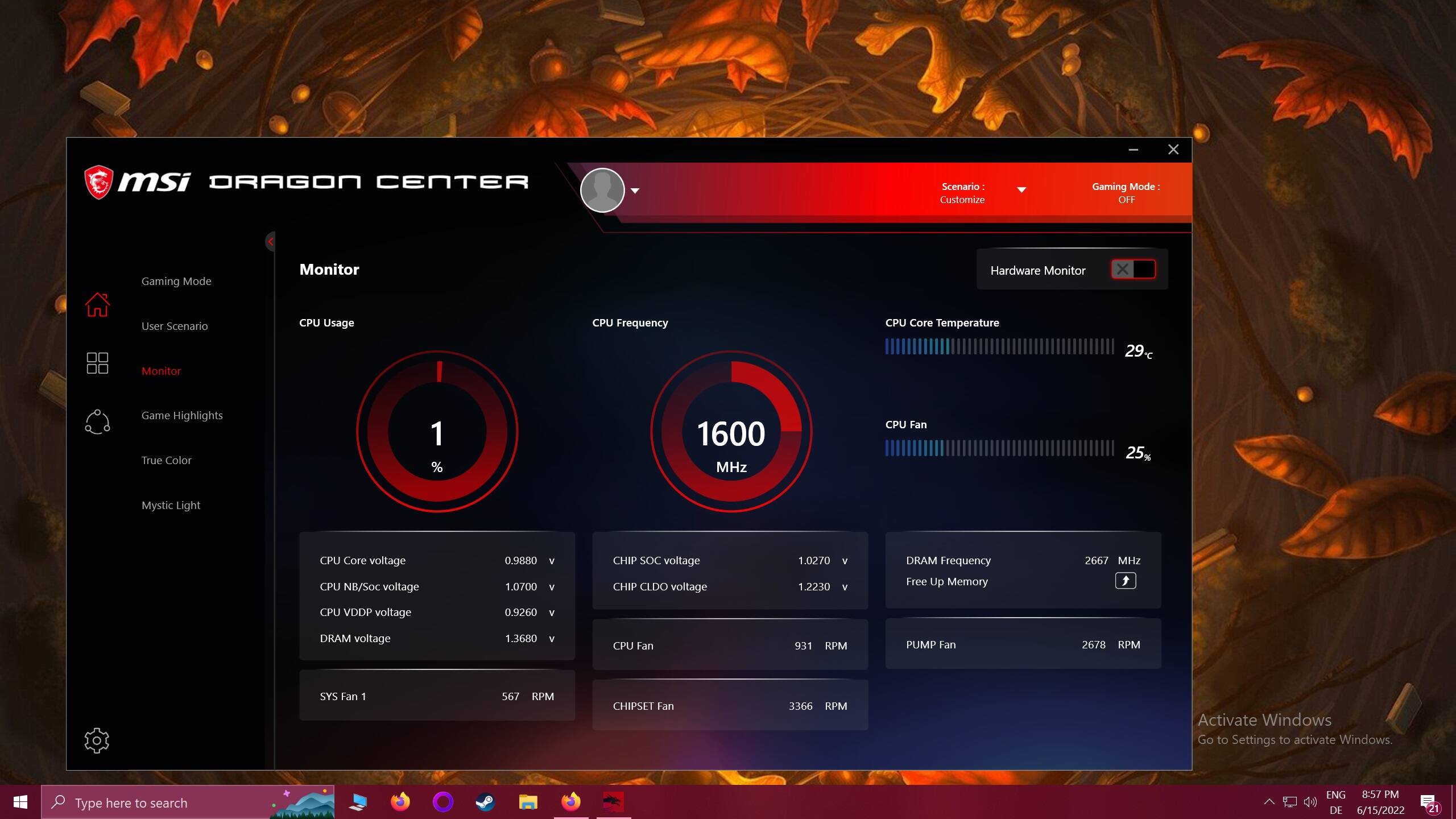Image resolution: width=1456 pixels, height=819 pixels.
Task: Click the DRAM voltage row
Action: [x=437, y=638]
